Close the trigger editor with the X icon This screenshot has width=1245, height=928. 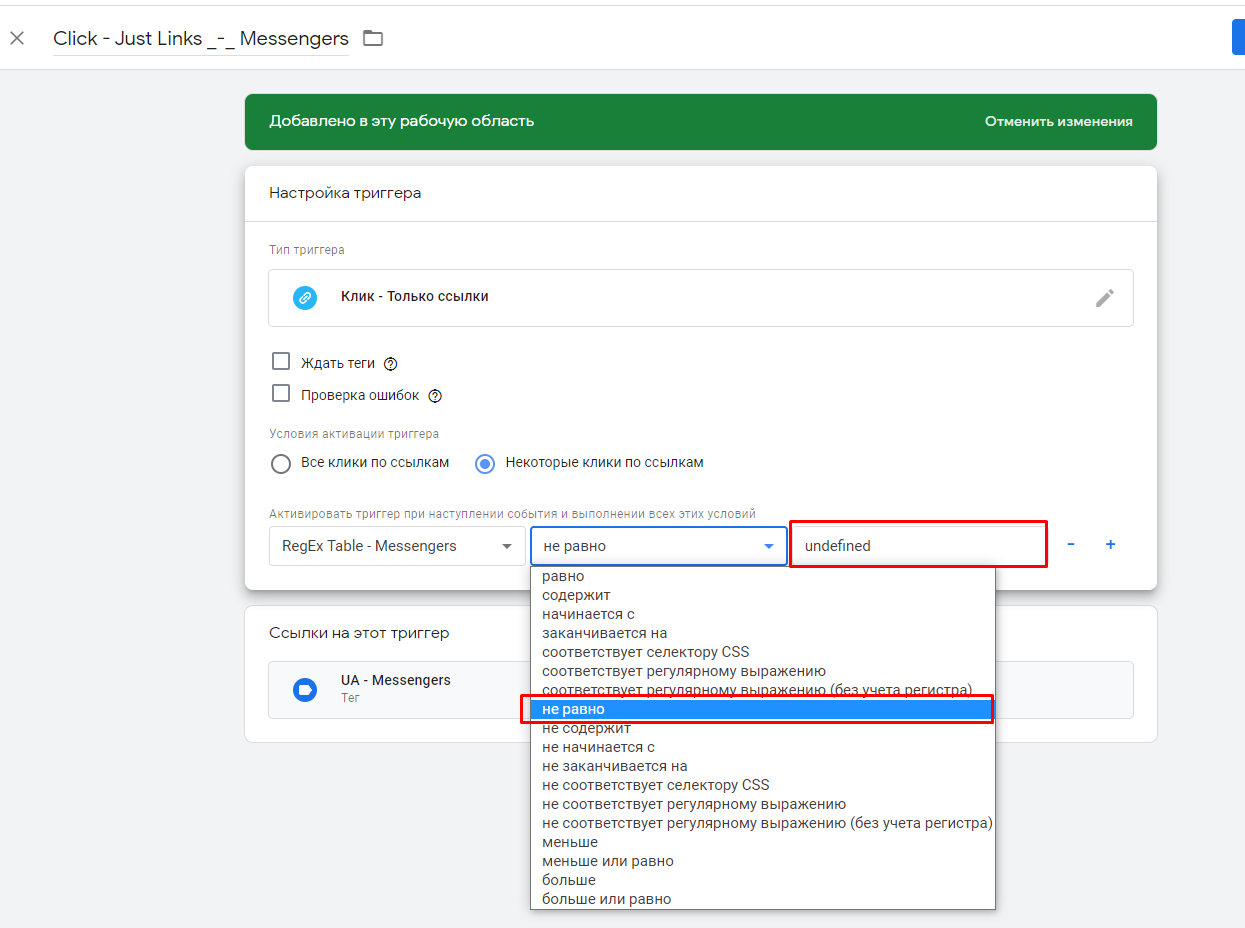click(17, 39)
